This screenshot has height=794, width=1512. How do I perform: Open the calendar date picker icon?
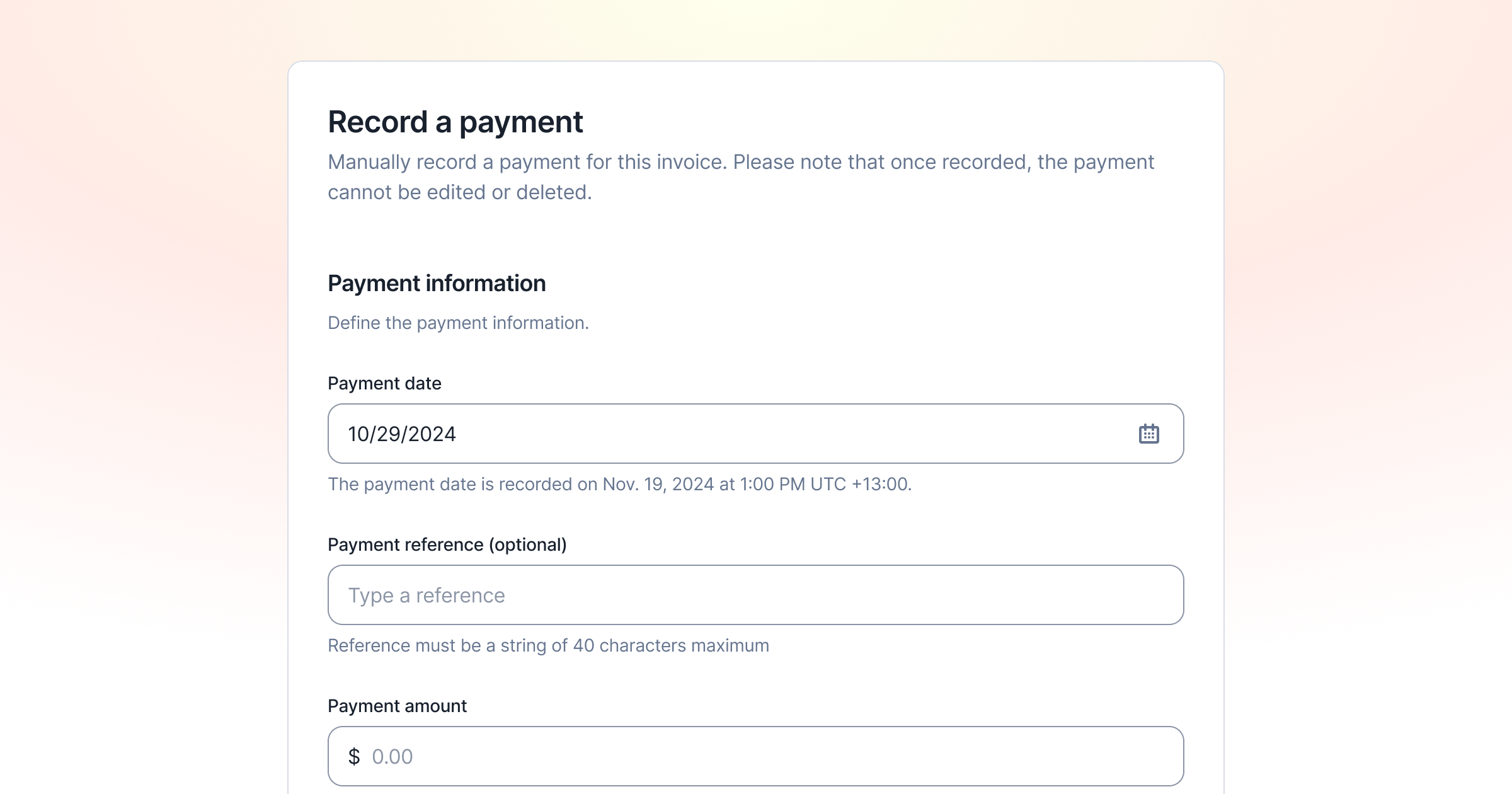[x=1148, y=434]
